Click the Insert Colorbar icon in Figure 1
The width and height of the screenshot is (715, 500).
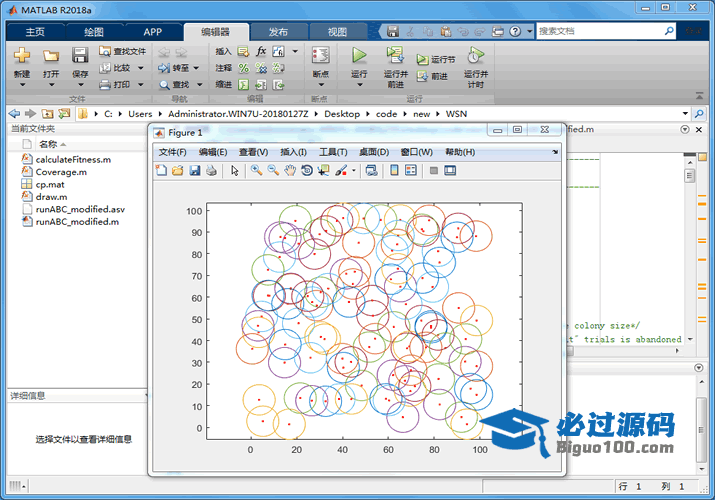point(394,170)
